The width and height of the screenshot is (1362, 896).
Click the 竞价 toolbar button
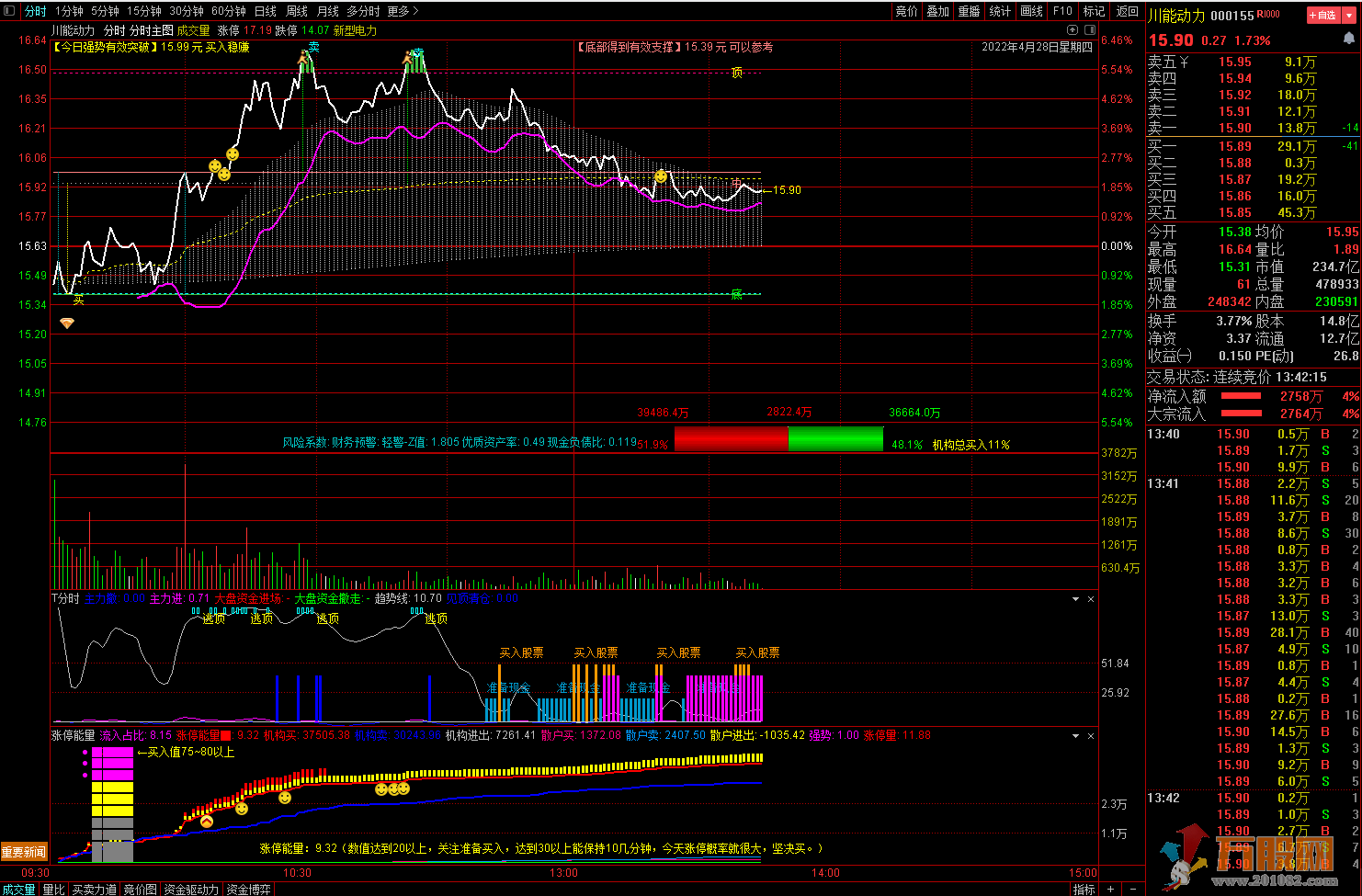pos(906,11)
